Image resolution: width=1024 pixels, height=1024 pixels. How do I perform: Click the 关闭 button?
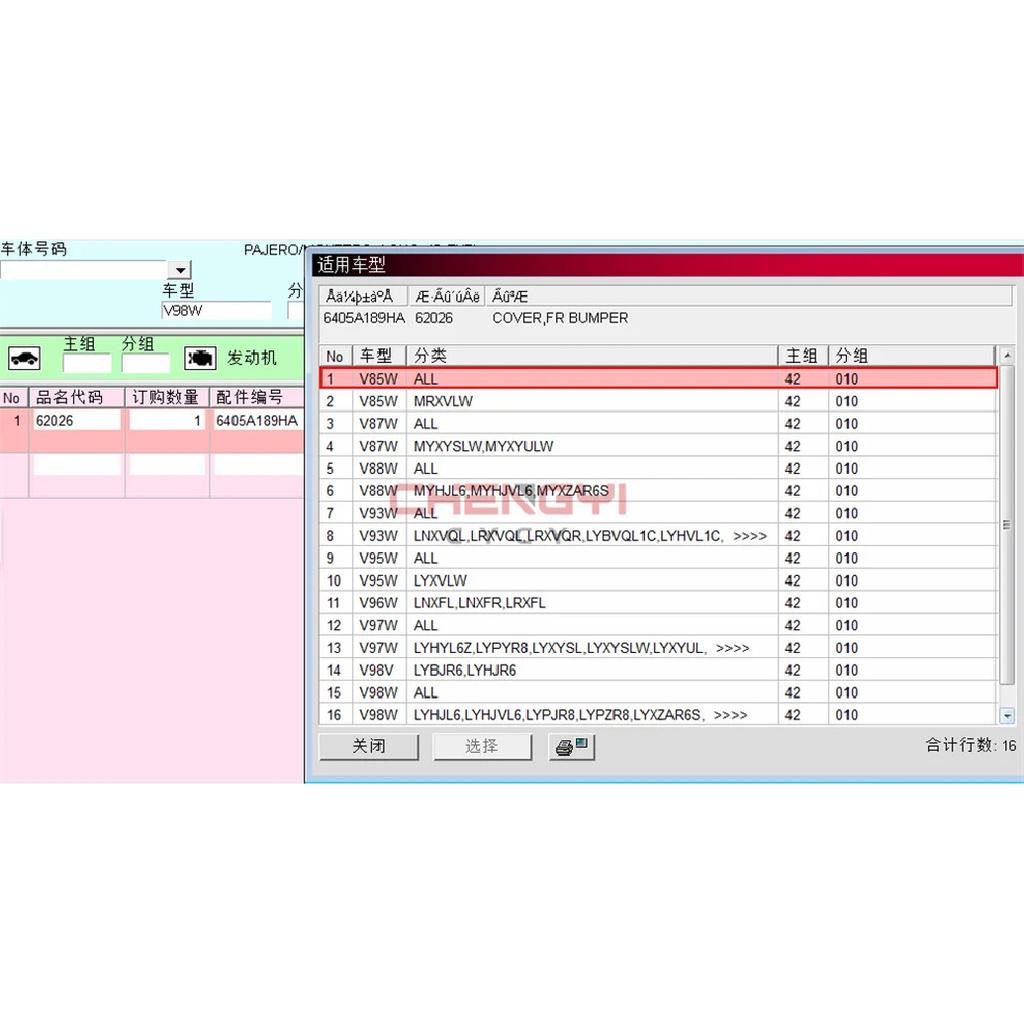[368, 746]
